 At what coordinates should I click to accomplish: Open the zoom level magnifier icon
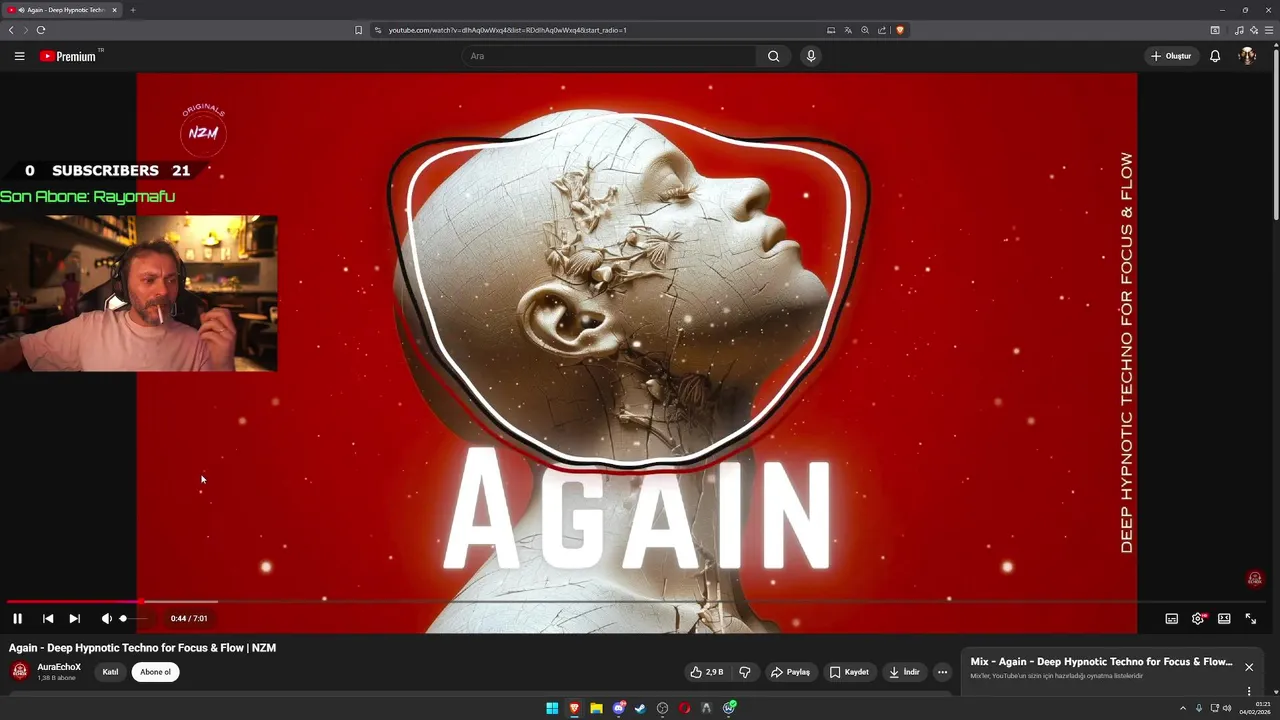[865, 30]
